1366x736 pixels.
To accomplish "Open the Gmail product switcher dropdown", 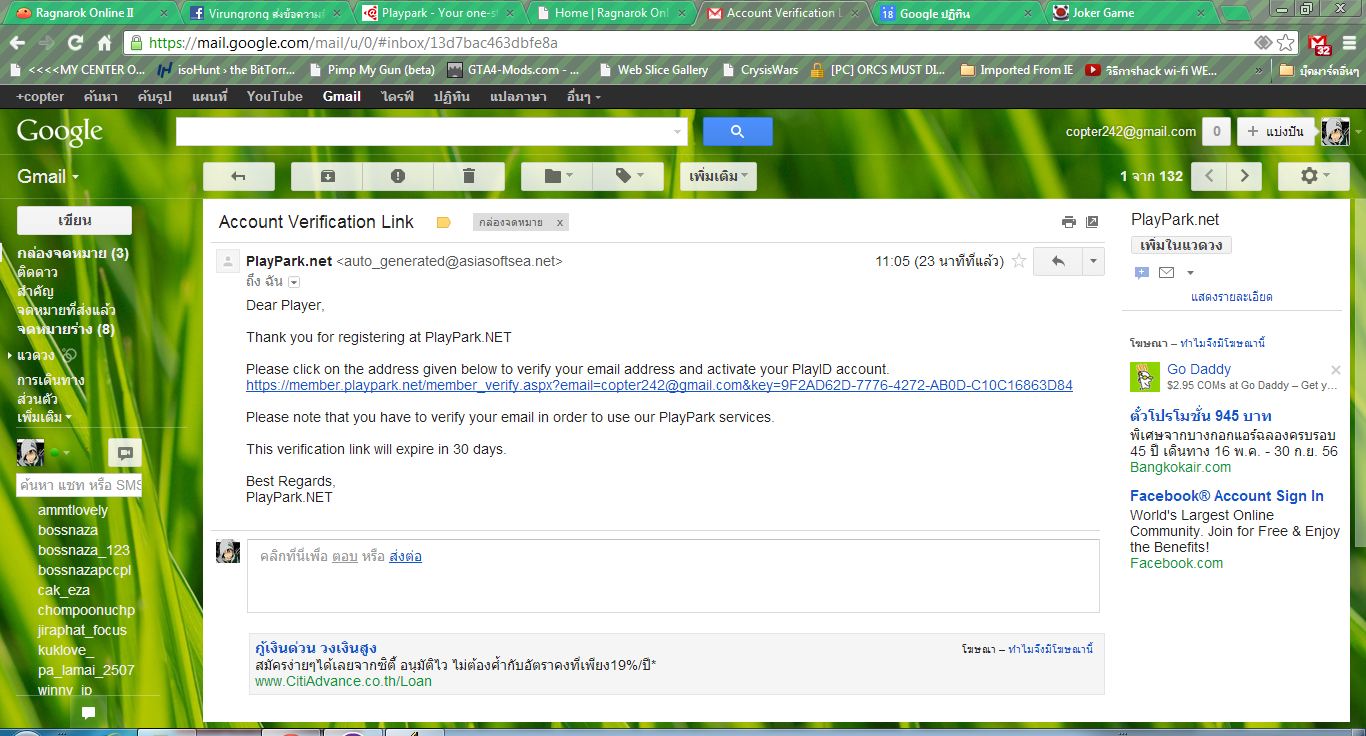I will 48,176.
